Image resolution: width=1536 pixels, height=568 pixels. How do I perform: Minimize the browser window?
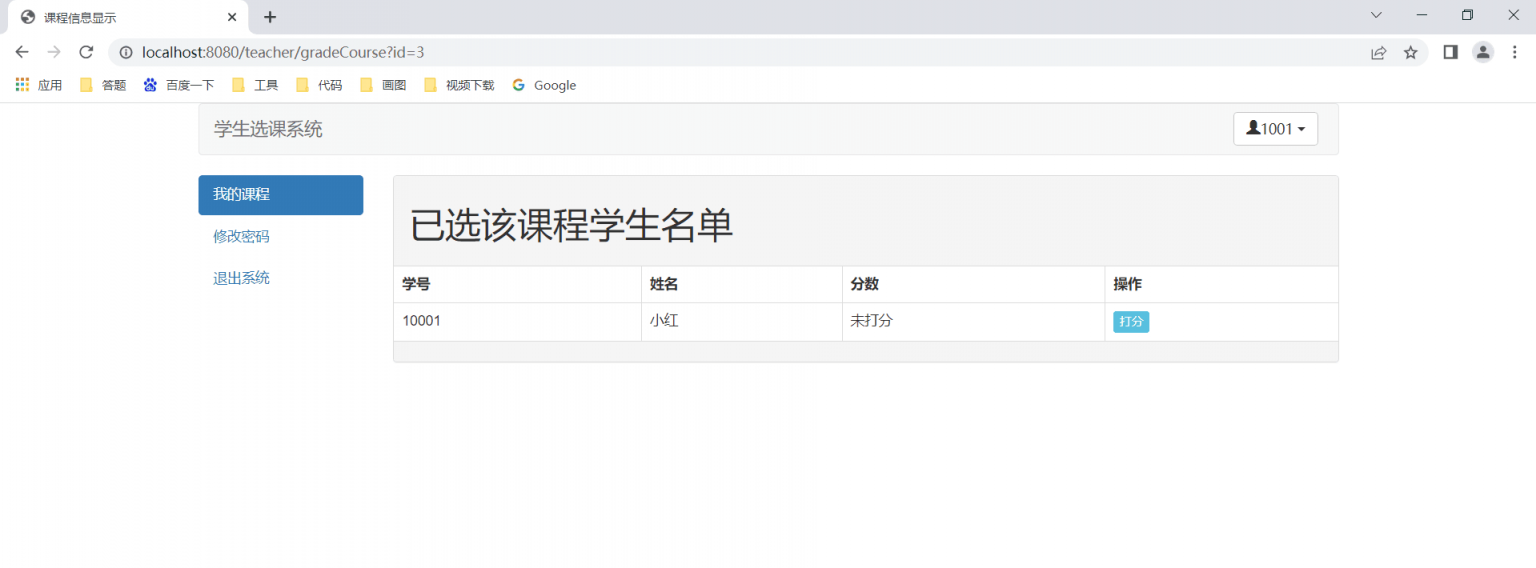coord(1422,15)
